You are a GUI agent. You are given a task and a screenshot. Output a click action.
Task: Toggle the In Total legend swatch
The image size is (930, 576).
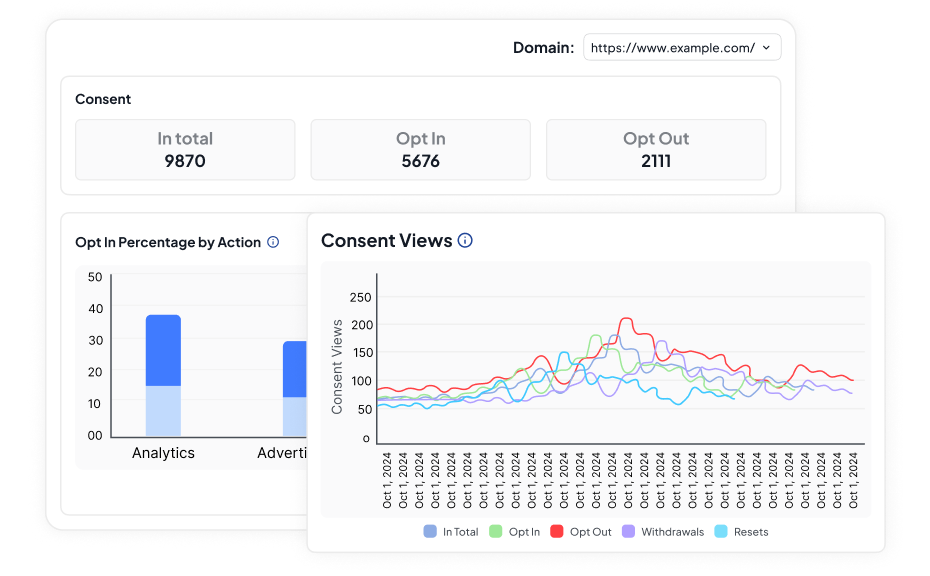point(430,532)
